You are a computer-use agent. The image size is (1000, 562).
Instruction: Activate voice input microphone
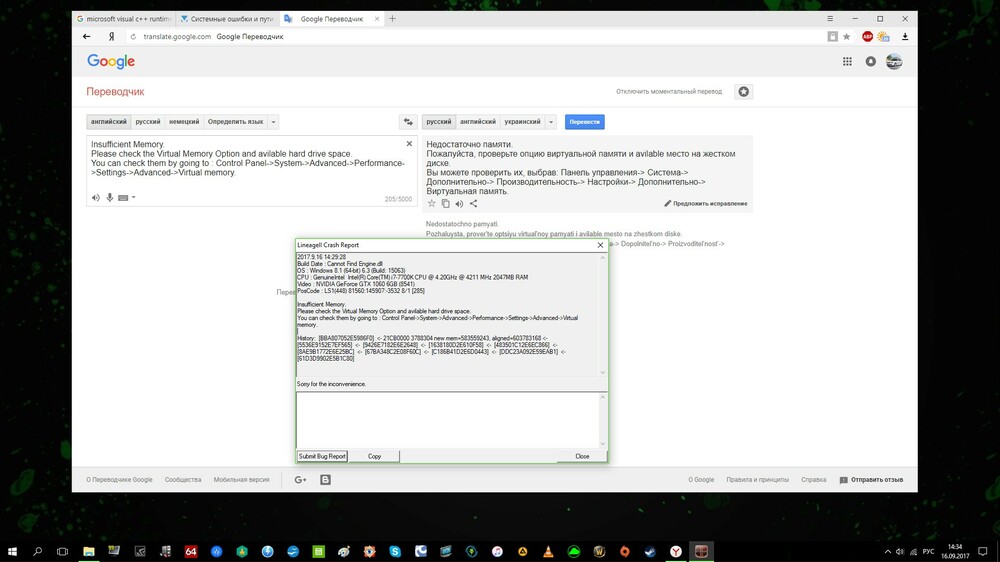[110, 198]
